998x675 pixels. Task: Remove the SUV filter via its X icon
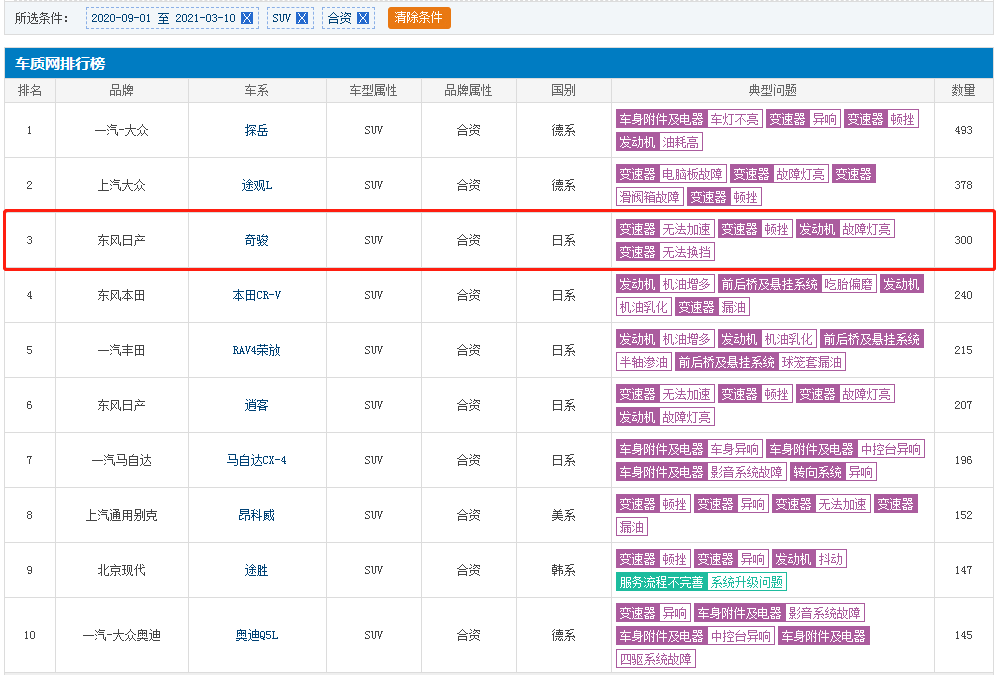click(x=302, y=18)
